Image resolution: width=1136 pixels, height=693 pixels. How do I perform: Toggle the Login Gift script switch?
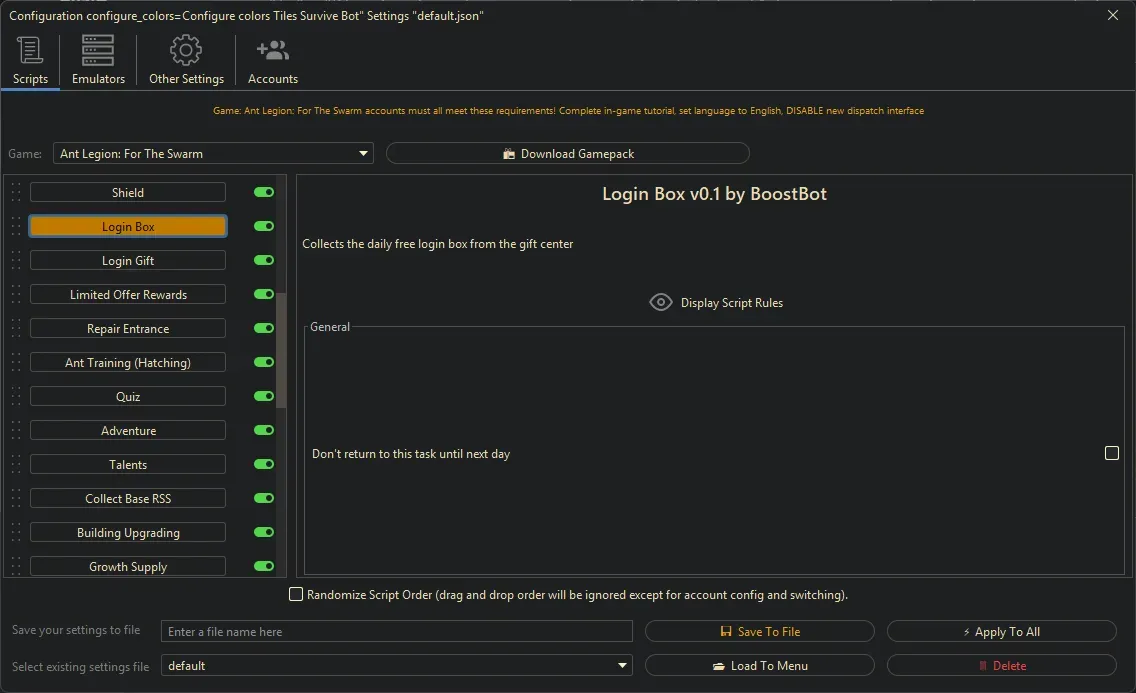264,260
